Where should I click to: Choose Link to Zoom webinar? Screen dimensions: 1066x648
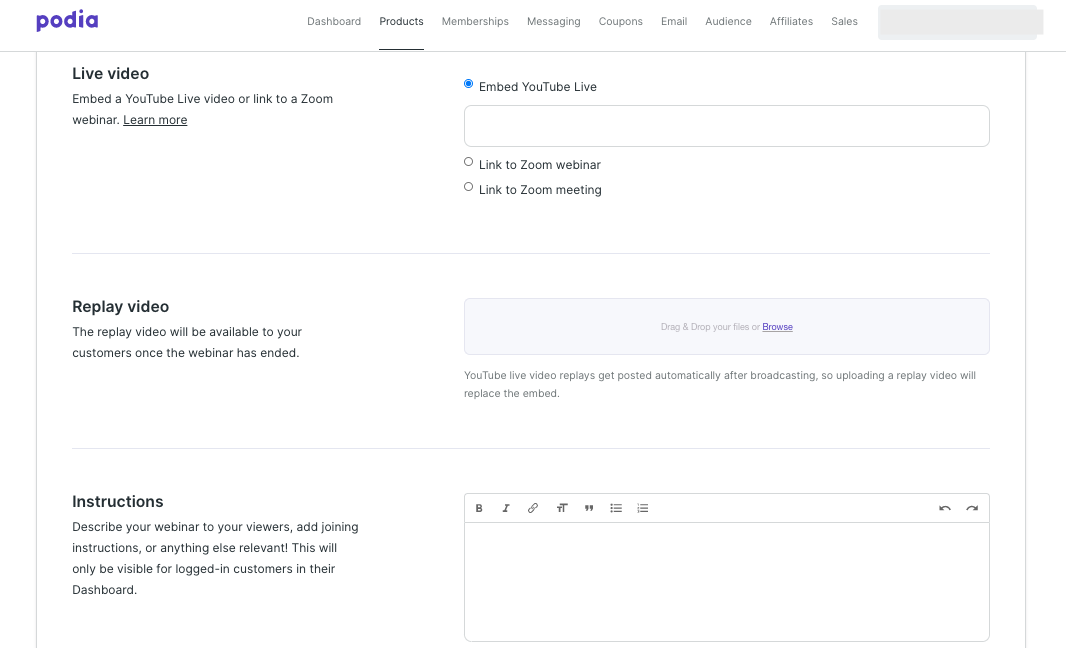point(468,161)
